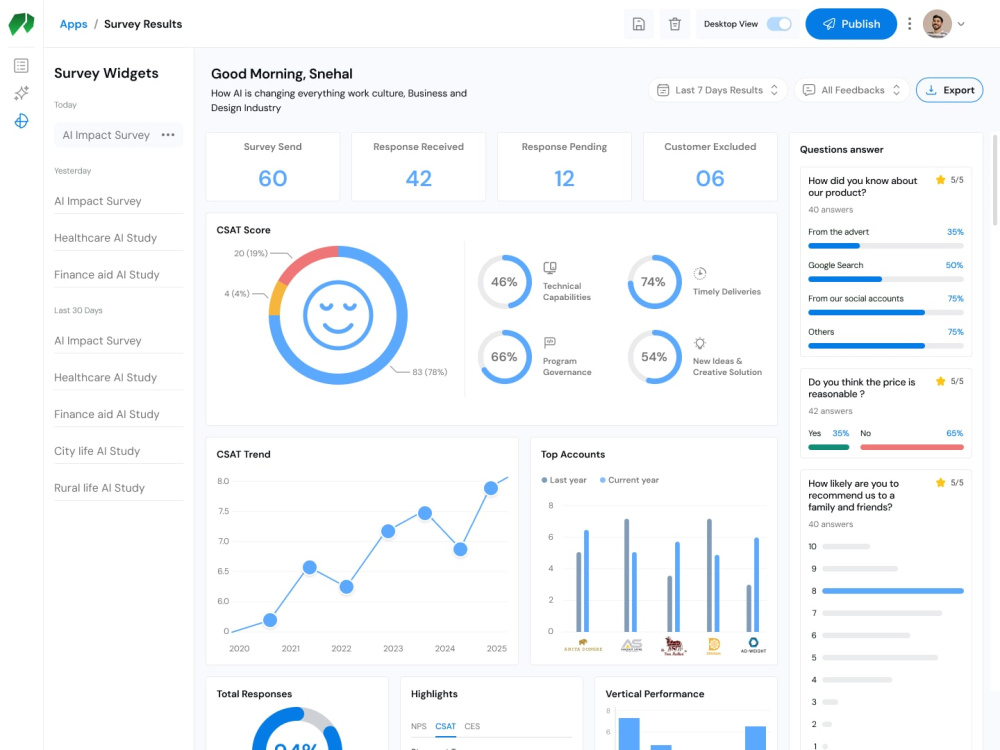The width and height of the screenshot is (1000, 750).
Task: Click the AD-Weight account logo
Action: (753, 645)
